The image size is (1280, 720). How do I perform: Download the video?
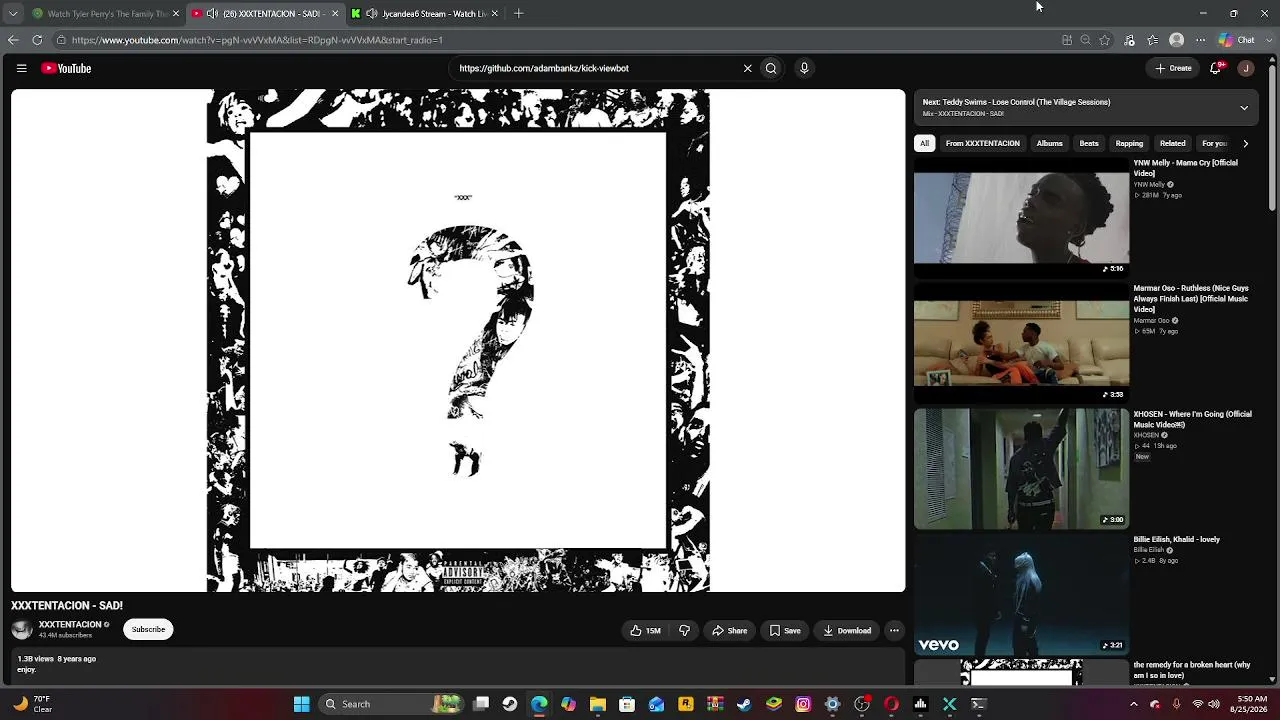(847, 631)
